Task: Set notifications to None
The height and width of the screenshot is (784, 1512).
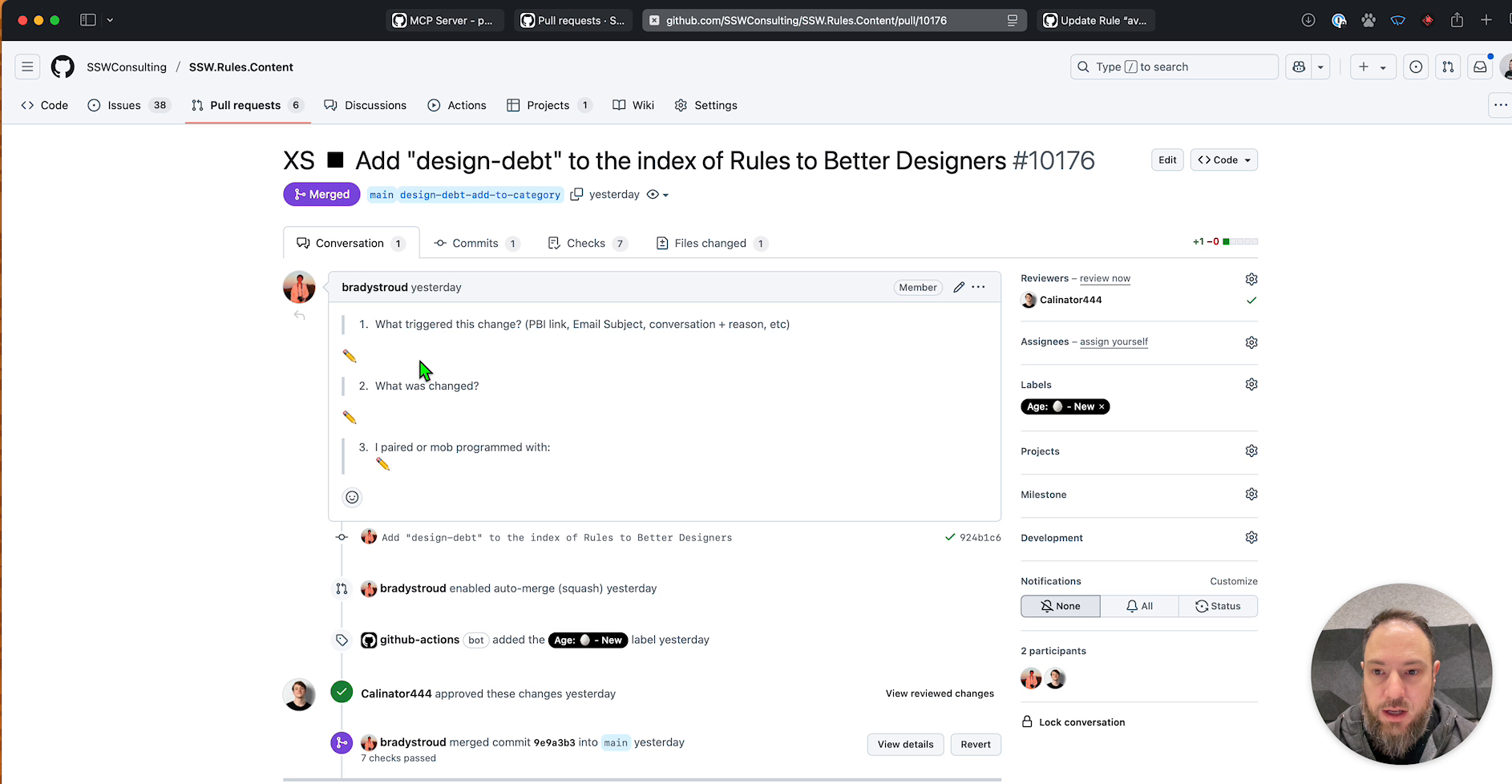Action: (1060, 606)
